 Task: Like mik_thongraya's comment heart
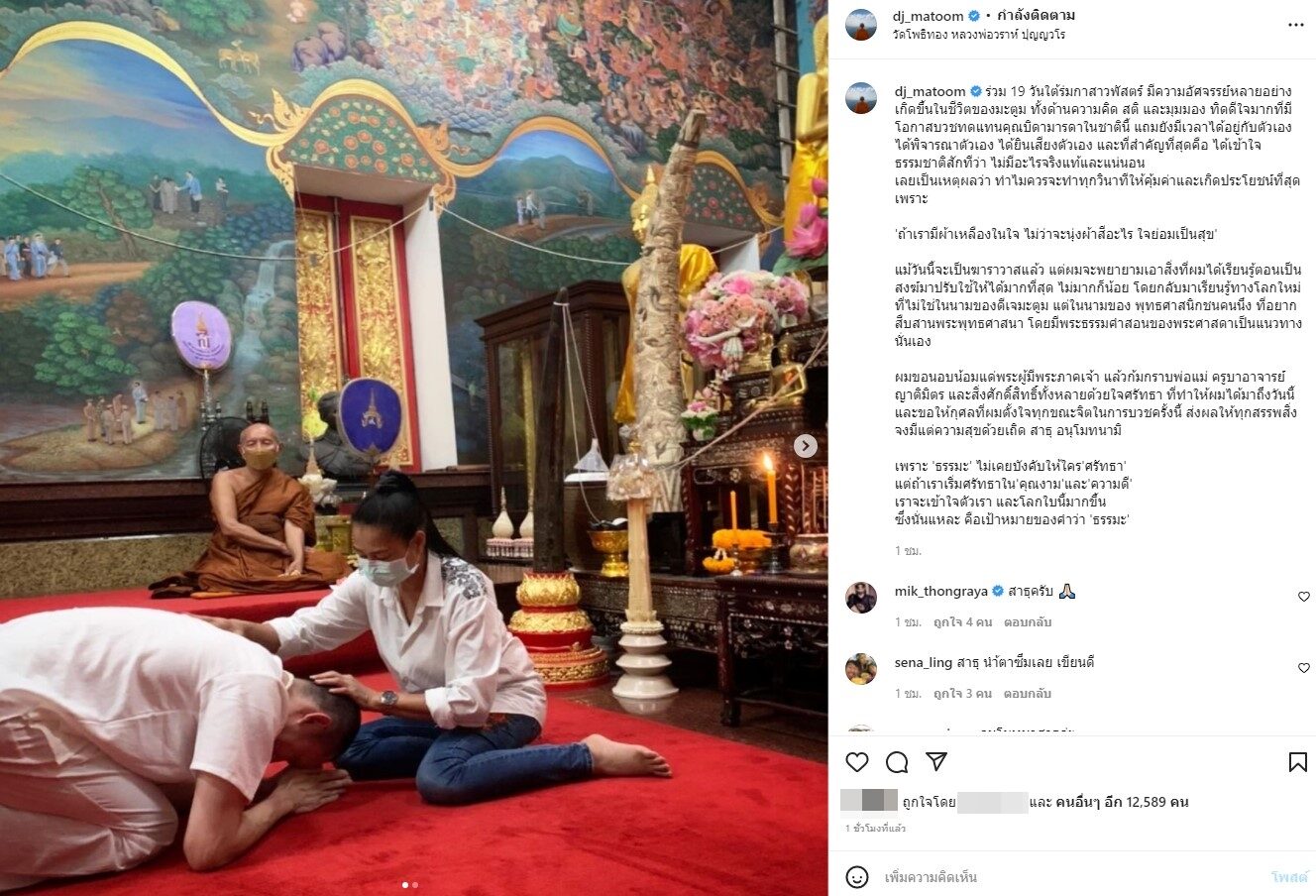pyautogui.click(x=1304, y=597)
